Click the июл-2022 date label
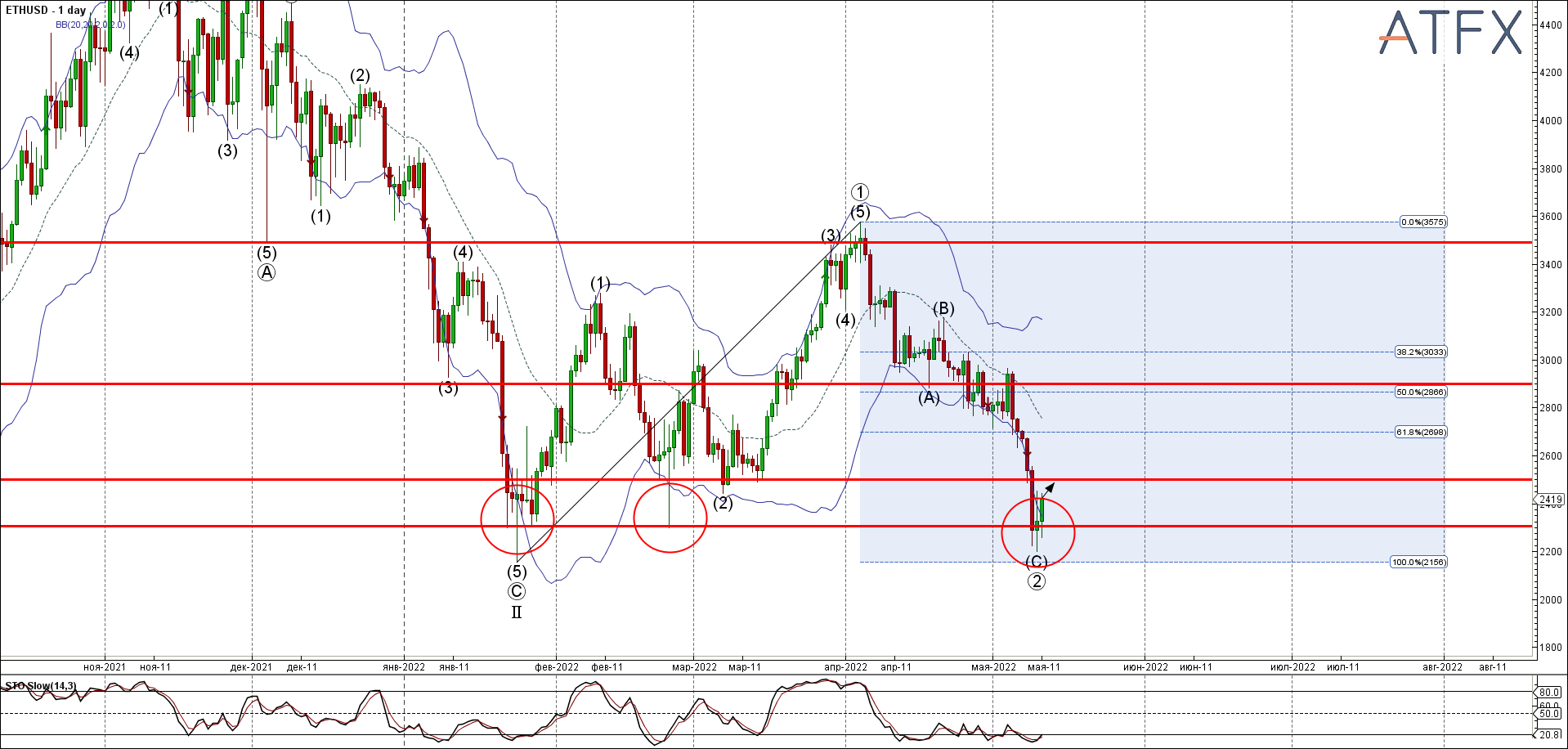 (1292, 667)
